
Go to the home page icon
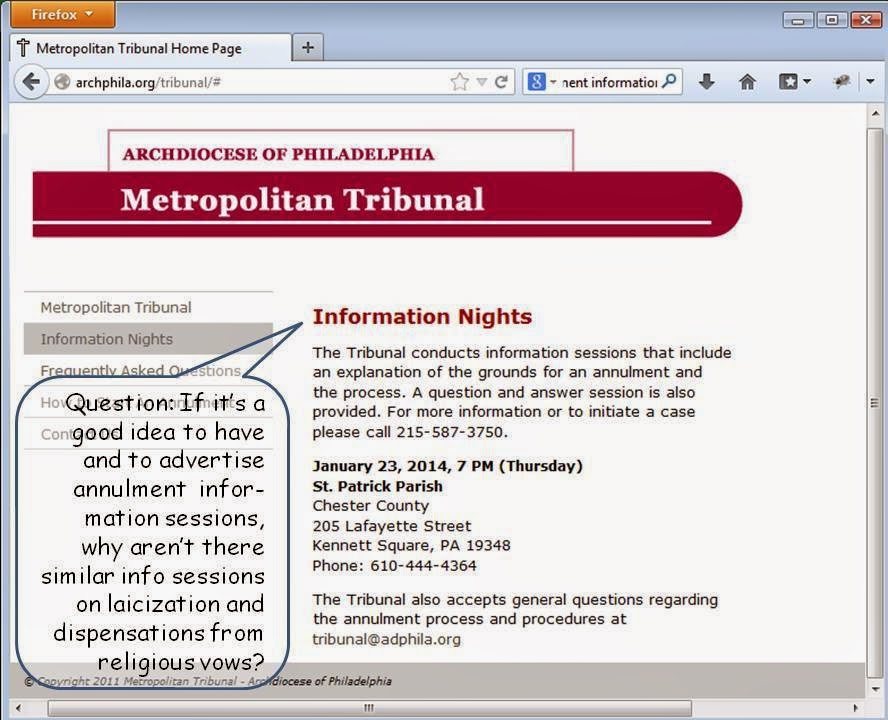pos(748,82)
